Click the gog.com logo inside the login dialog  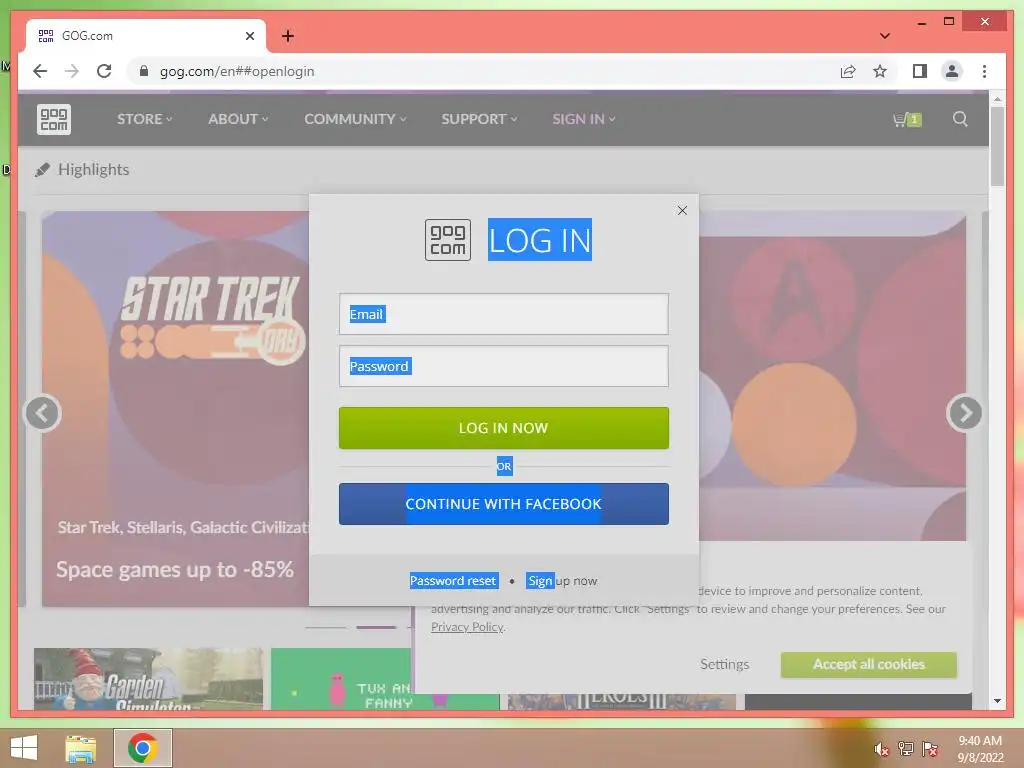448,240
